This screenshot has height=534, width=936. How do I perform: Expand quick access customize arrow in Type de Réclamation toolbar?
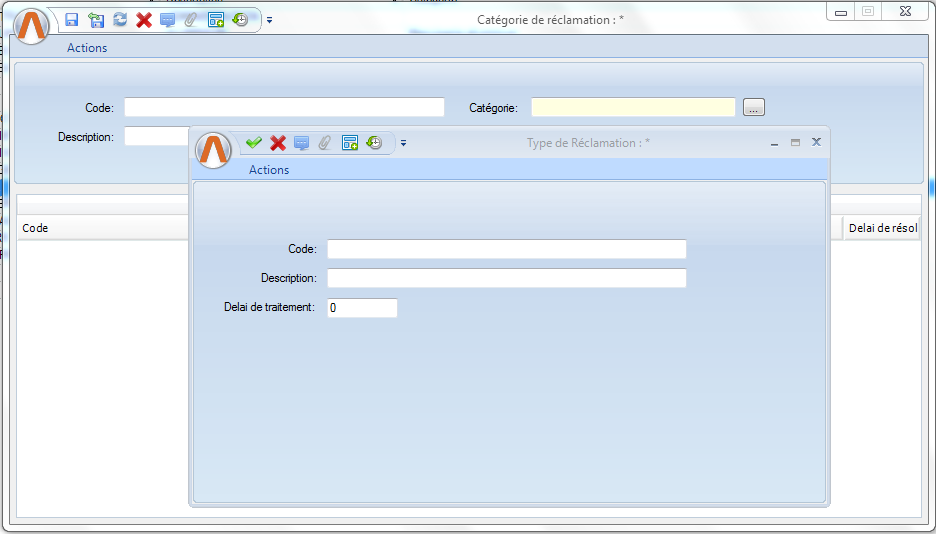tap(403, 143)
